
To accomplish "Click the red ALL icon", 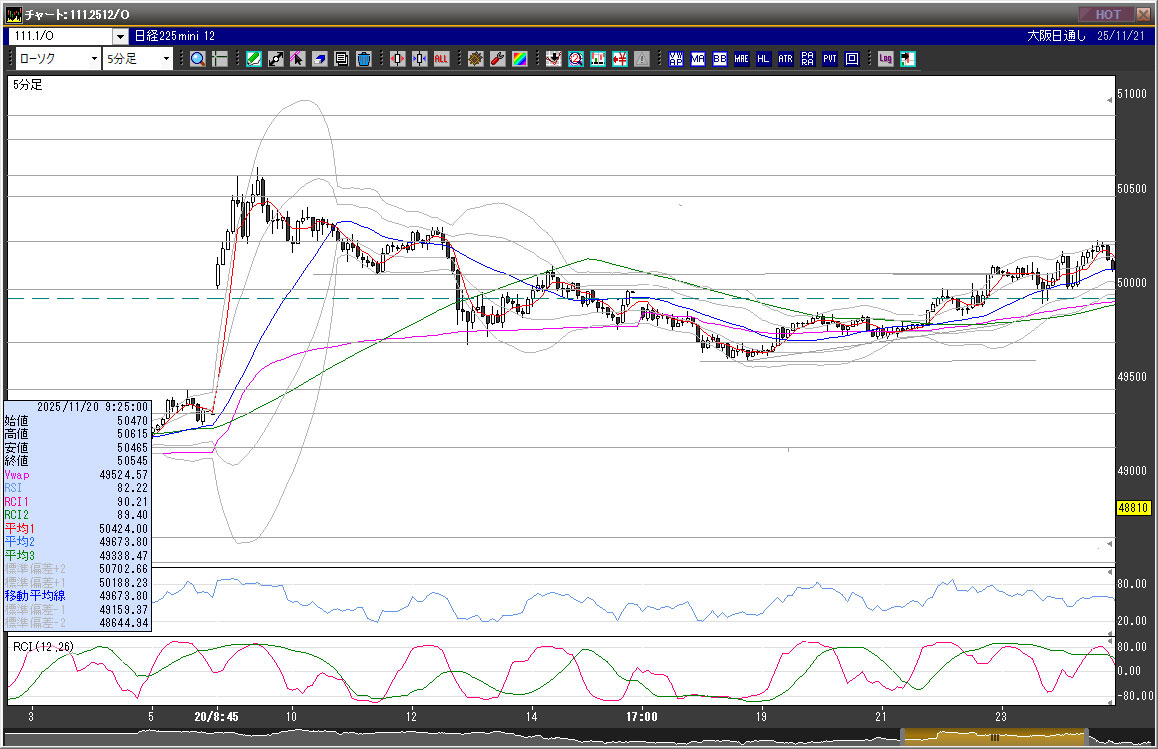I will 441,59.
